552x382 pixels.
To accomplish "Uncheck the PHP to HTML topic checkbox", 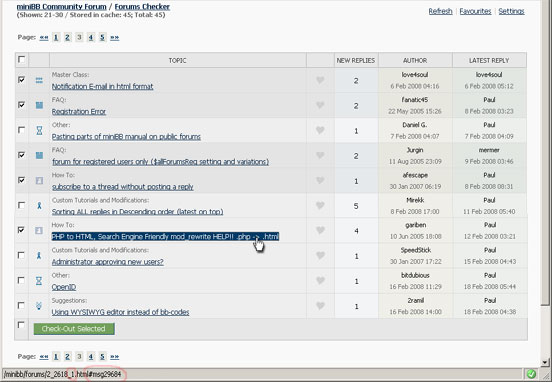I will [x=21, y=230].
